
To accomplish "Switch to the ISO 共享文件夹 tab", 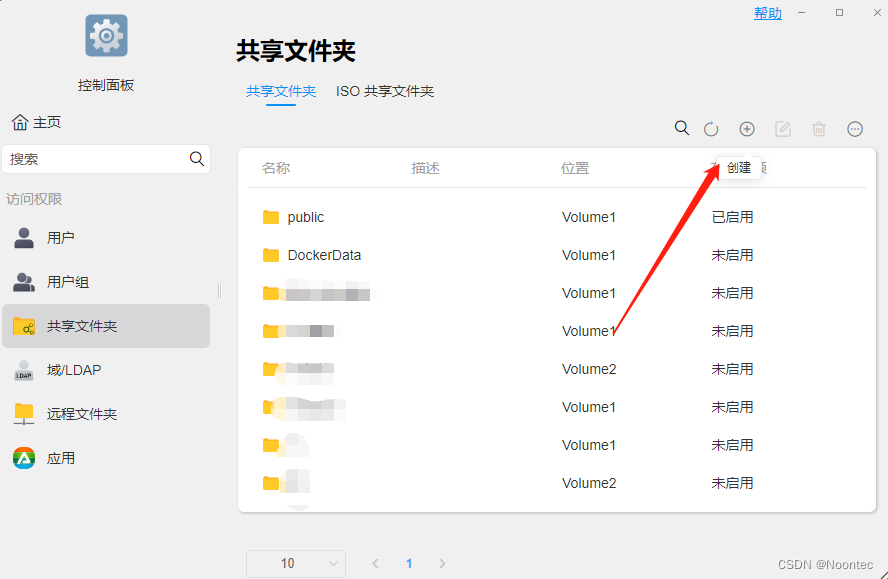I will pos(385,91).
